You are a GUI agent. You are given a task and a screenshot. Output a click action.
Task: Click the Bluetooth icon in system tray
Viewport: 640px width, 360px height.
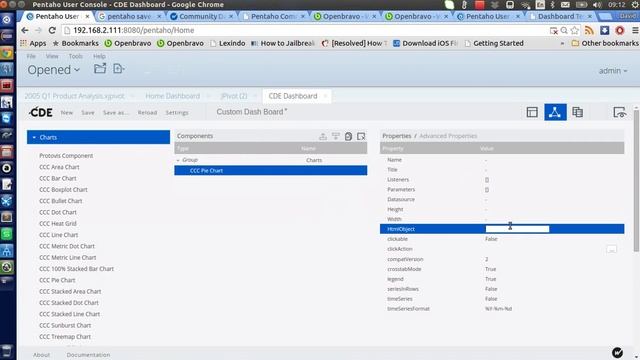(x=553, y=5)
